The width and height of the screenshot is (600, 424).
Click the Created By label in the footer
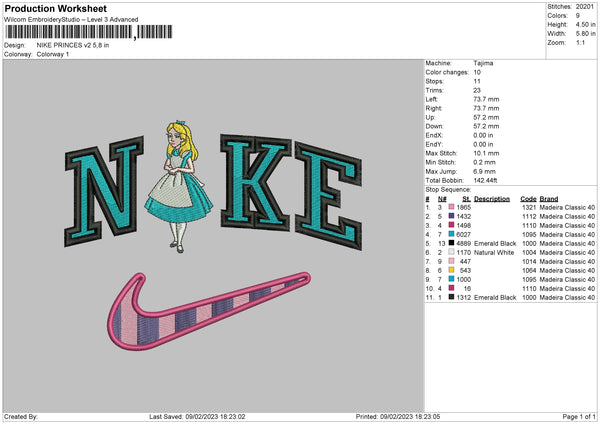(21, 416)
